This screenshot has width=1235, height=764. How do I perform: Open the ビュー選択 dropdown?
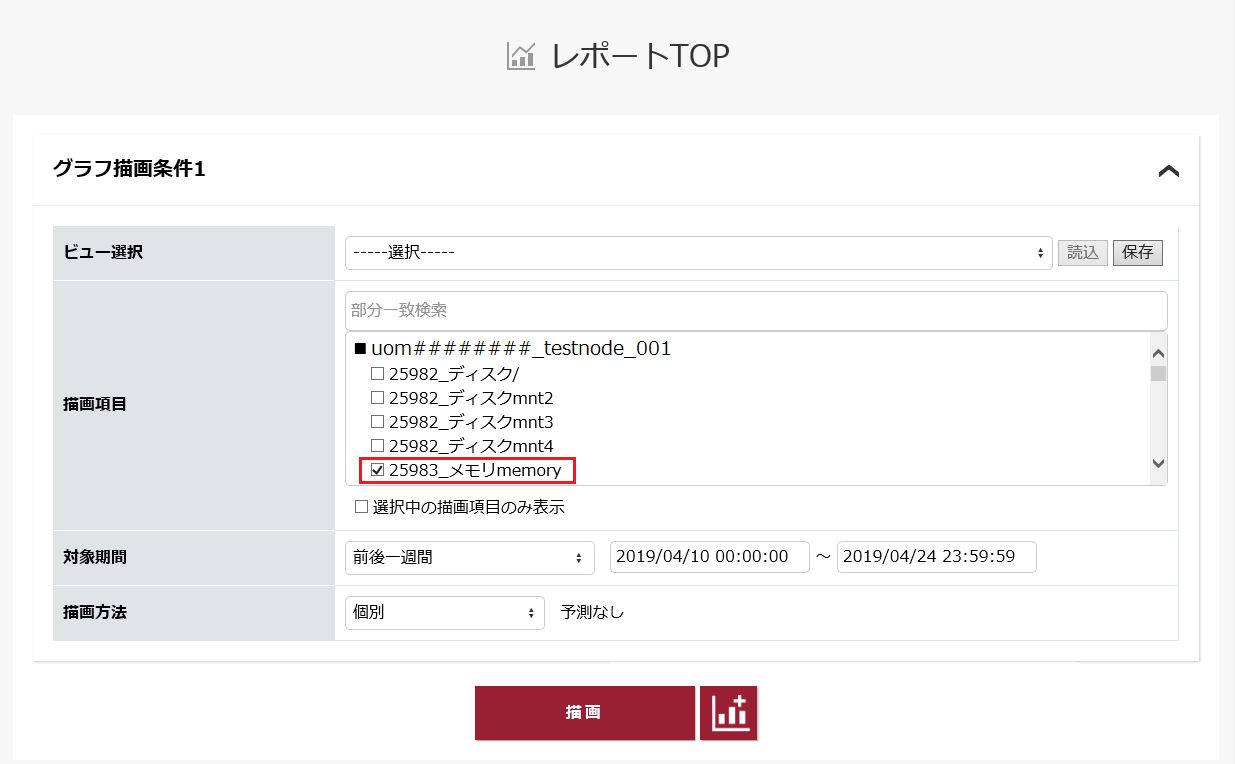point(698,253)
